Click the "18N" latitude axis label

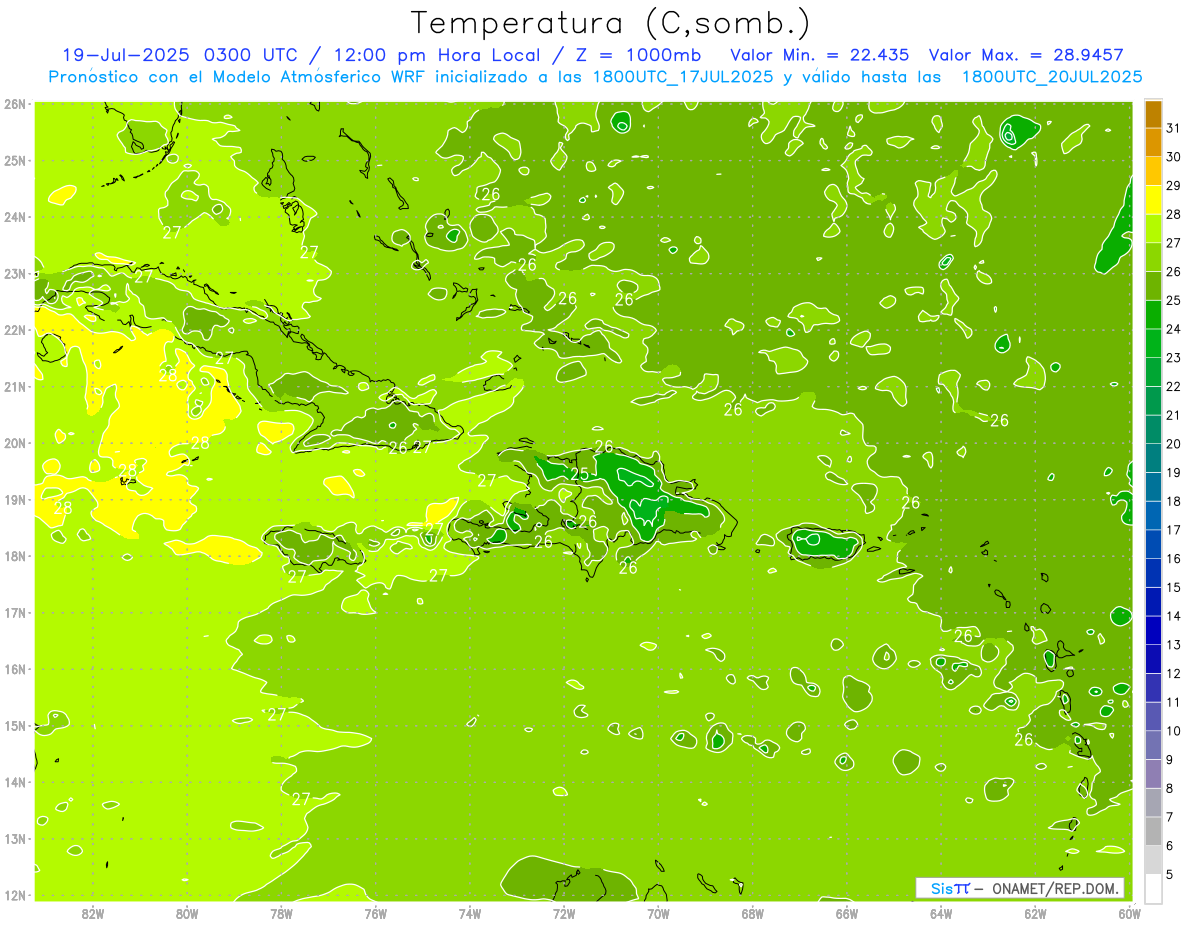14,556
